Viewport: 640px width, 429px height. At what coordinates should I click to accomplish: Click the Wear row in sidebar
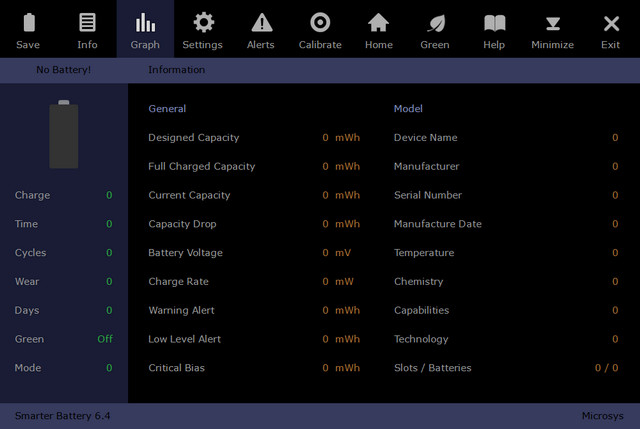[x=28, y=282]
